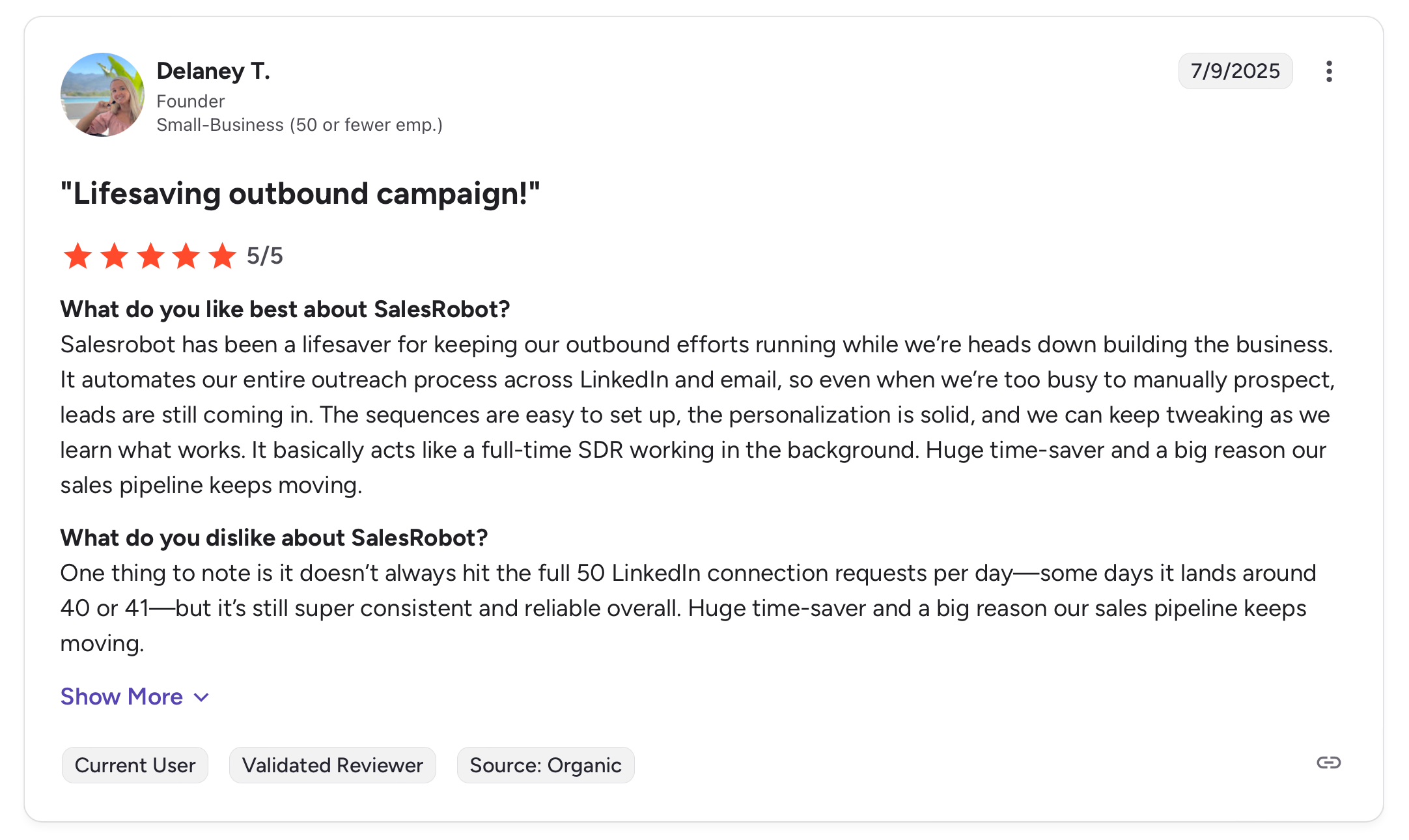1409x840 pixels.
Task: Click the "What do you dislike" heading
Action: click(273, 538)
